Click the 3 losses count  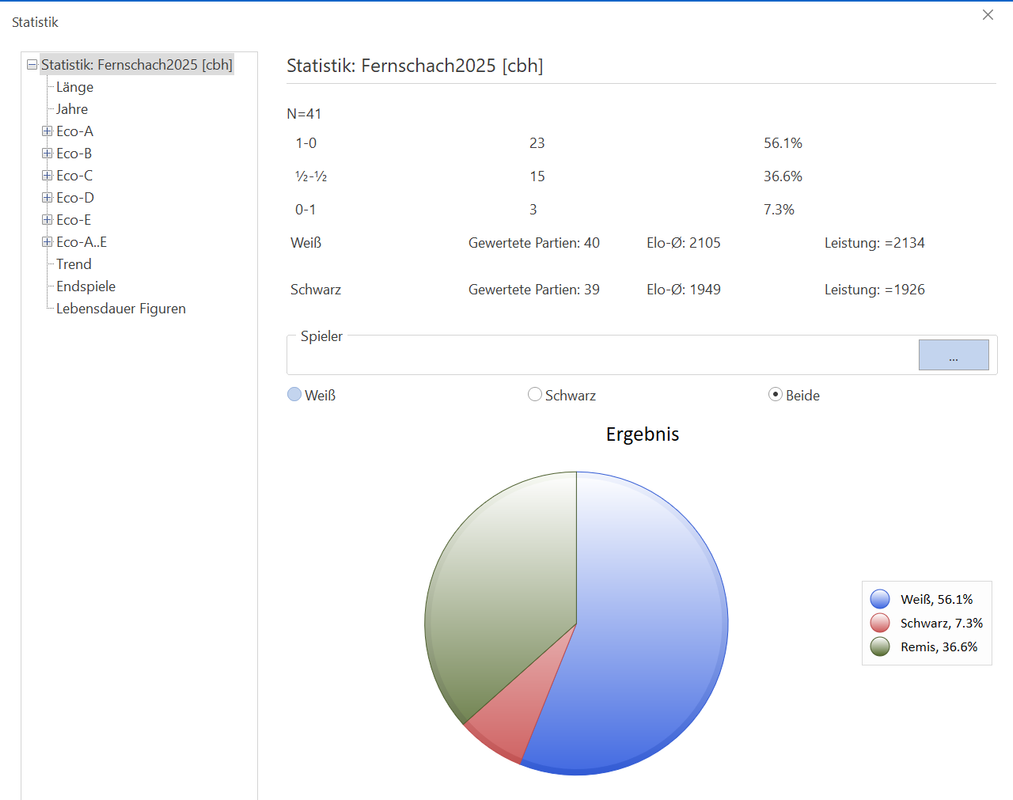pos(533,209)
